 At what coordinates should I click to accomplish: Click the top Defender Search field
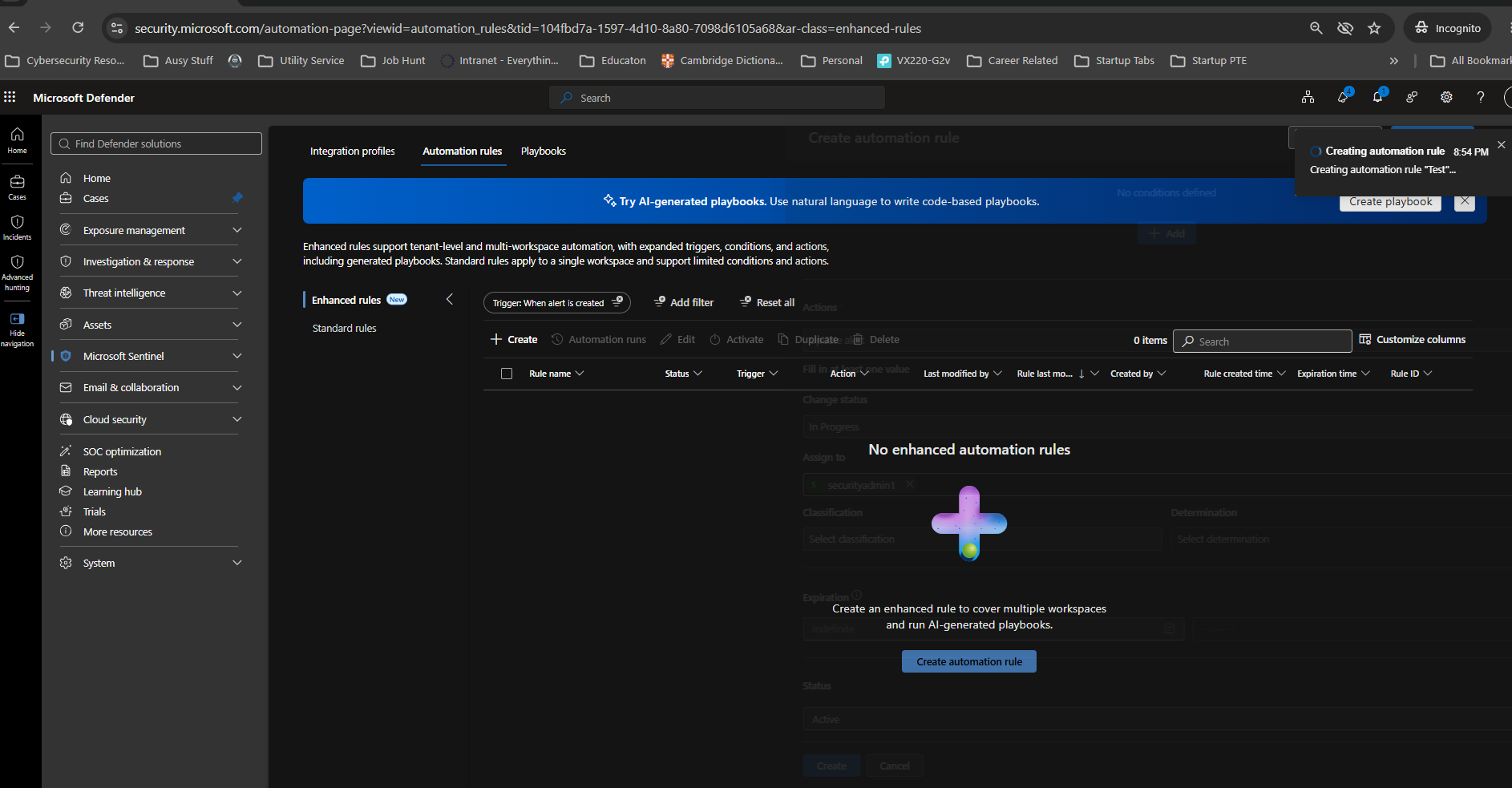coord(718,98)
